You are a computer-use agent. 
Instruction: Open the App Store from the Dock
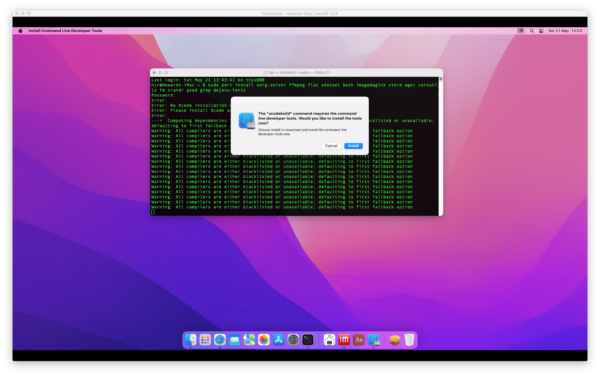point(279,340)
